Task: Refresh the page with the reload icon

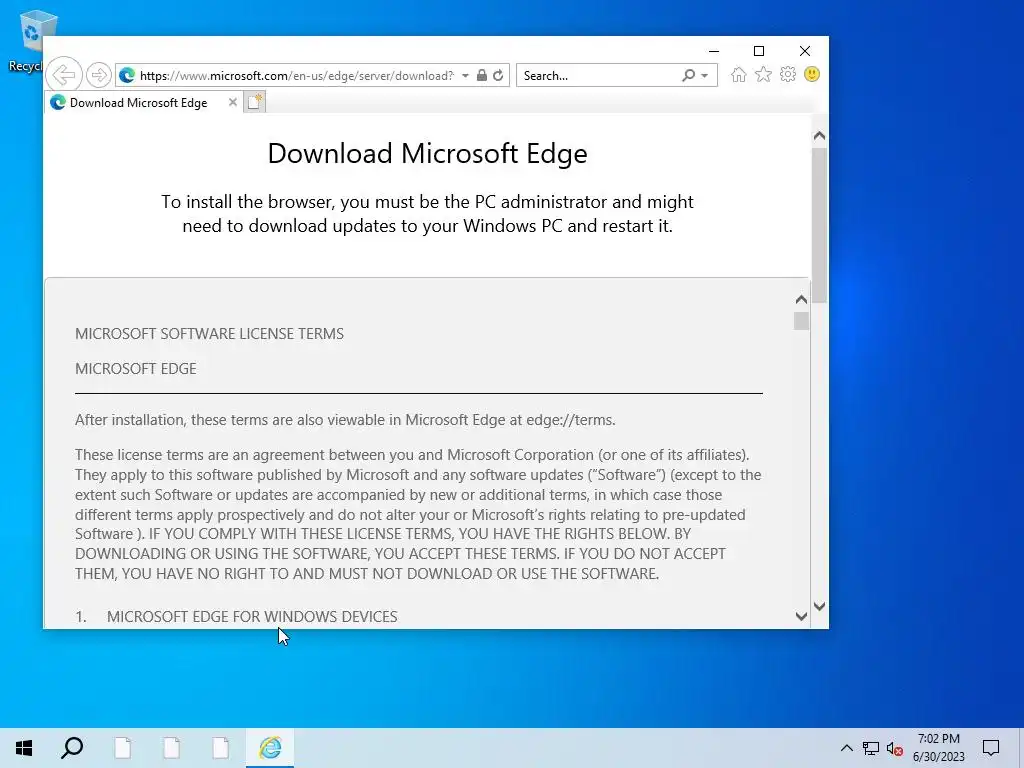Action: pos(498,75)
